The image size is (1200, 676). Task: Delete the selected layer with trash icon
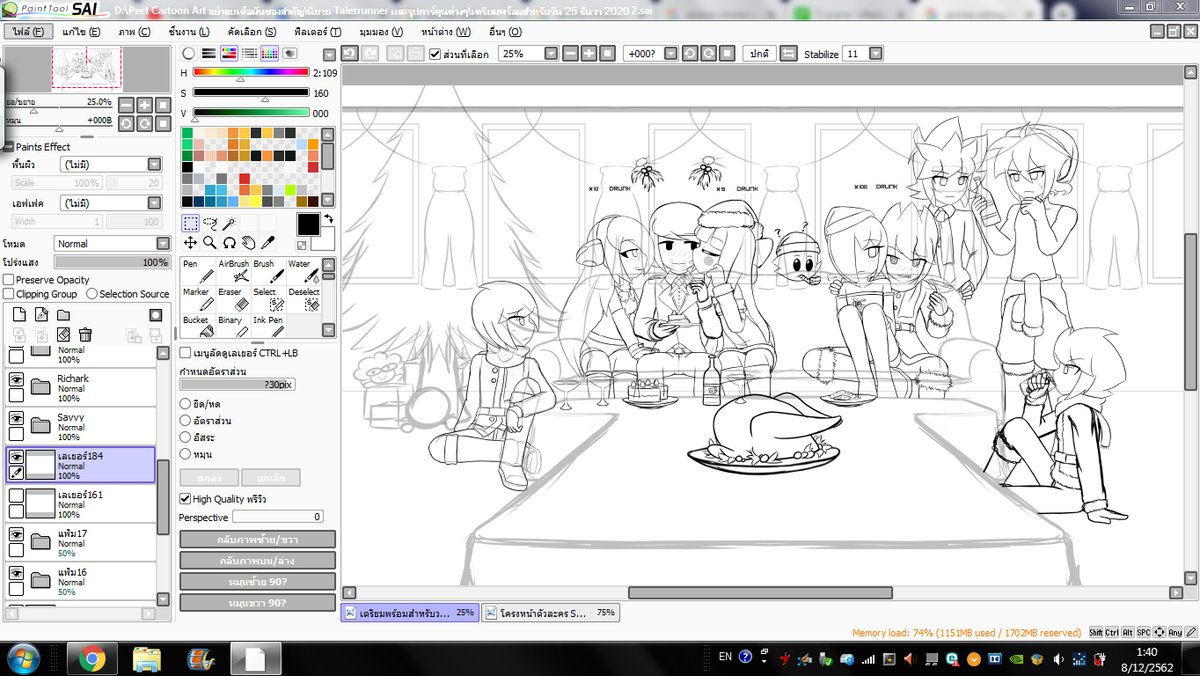(86, 334)
